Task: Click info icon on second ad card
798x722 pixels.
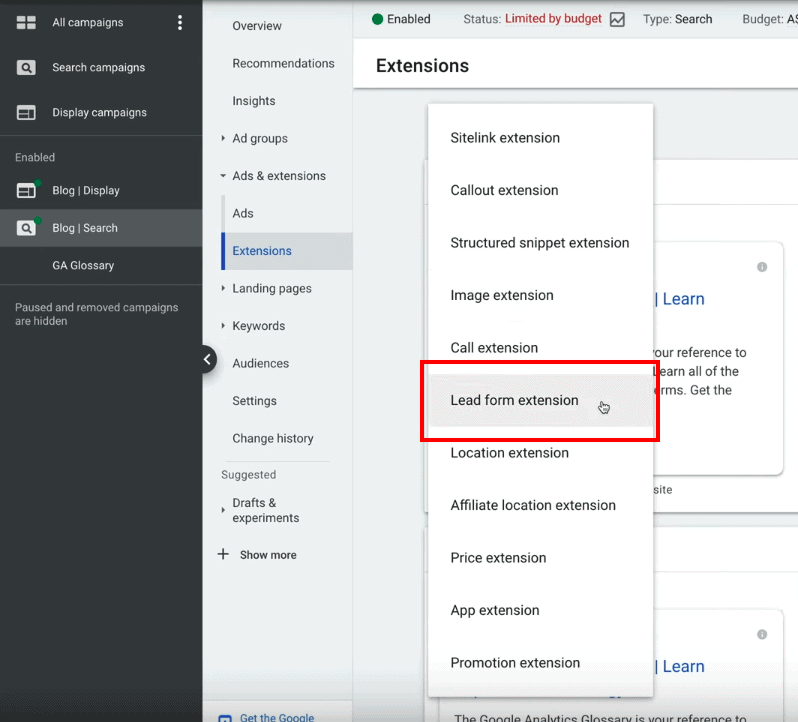Action: pyautogui.click(x=762, y=634)
